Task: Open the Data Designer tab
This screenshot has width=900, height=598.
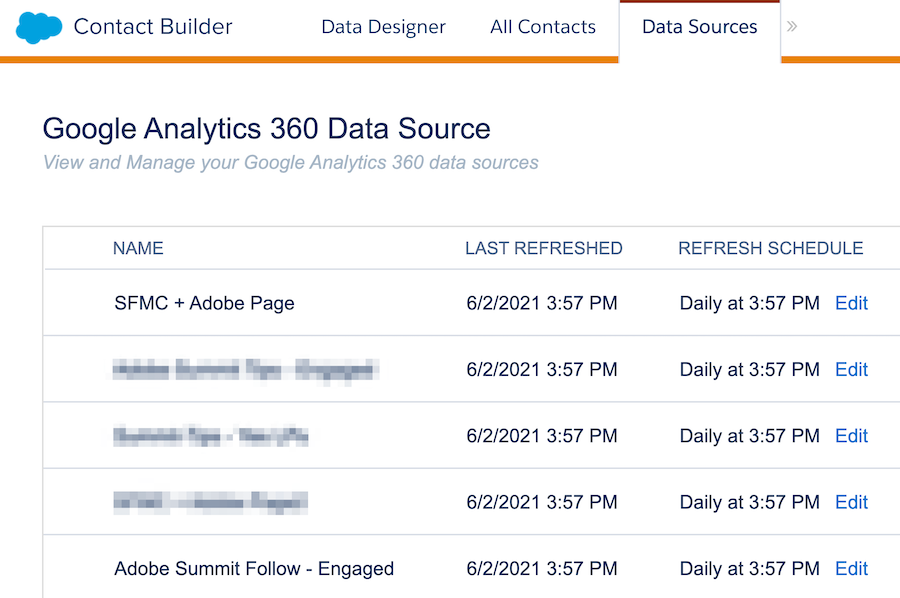Action: pos(383,27)
